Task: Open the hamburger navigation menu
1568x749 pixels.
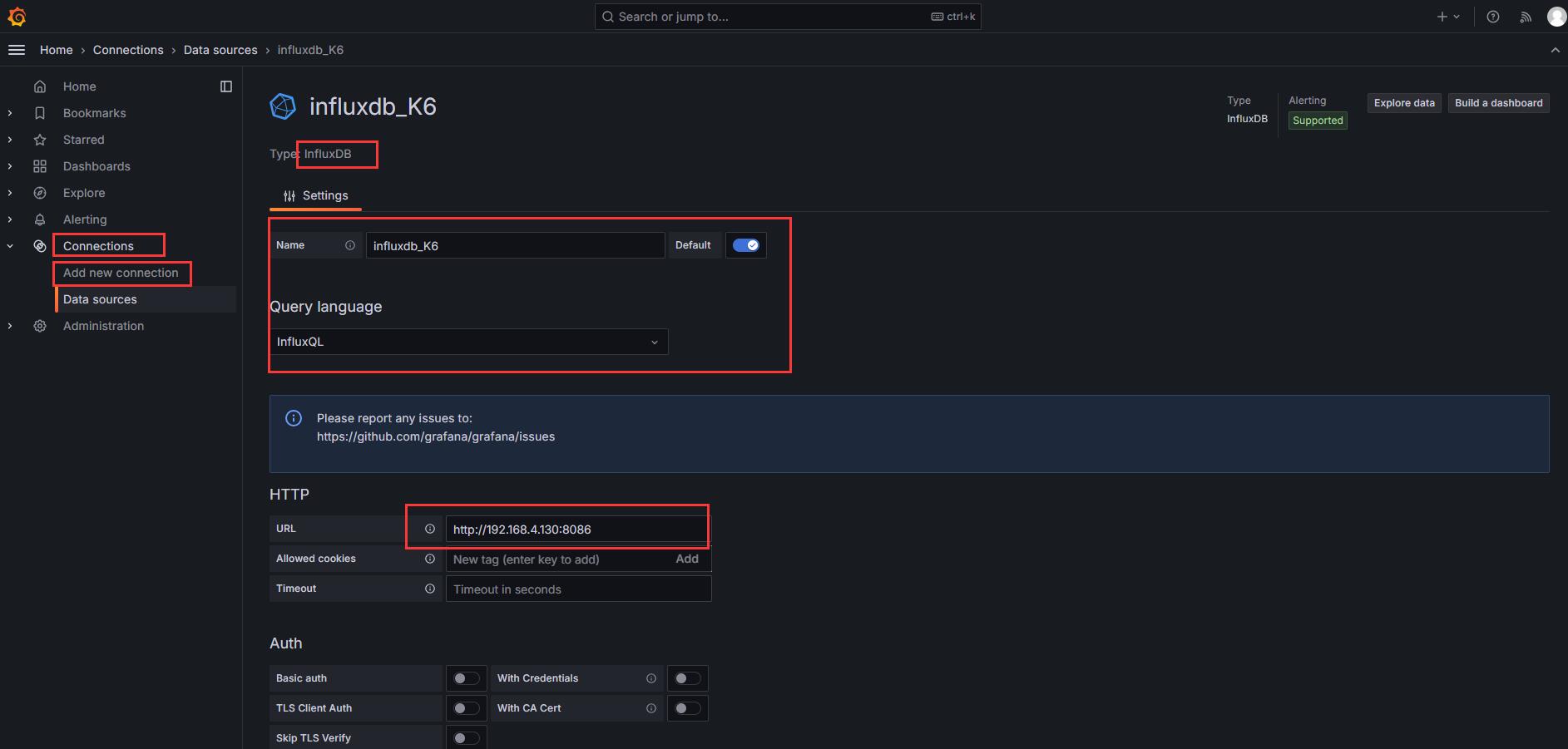Action: click(16, 50)
